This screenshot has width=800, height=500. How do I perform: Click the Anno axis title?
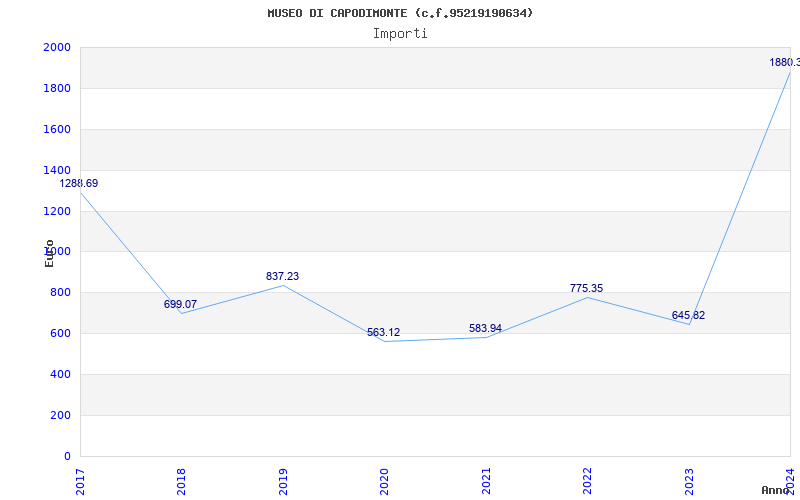point(776,490)
